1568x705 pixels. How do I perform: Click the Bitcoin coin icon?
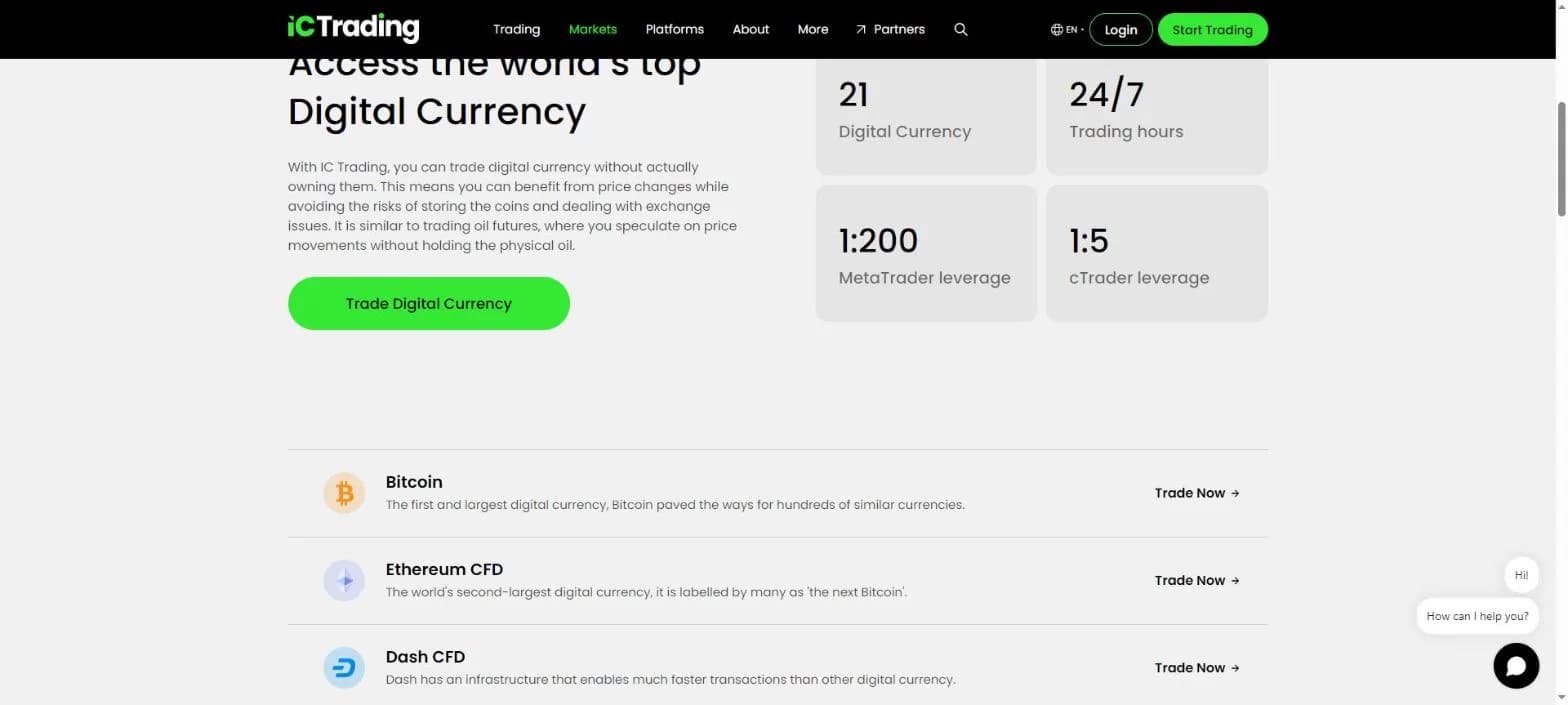(x=344, y=493)
